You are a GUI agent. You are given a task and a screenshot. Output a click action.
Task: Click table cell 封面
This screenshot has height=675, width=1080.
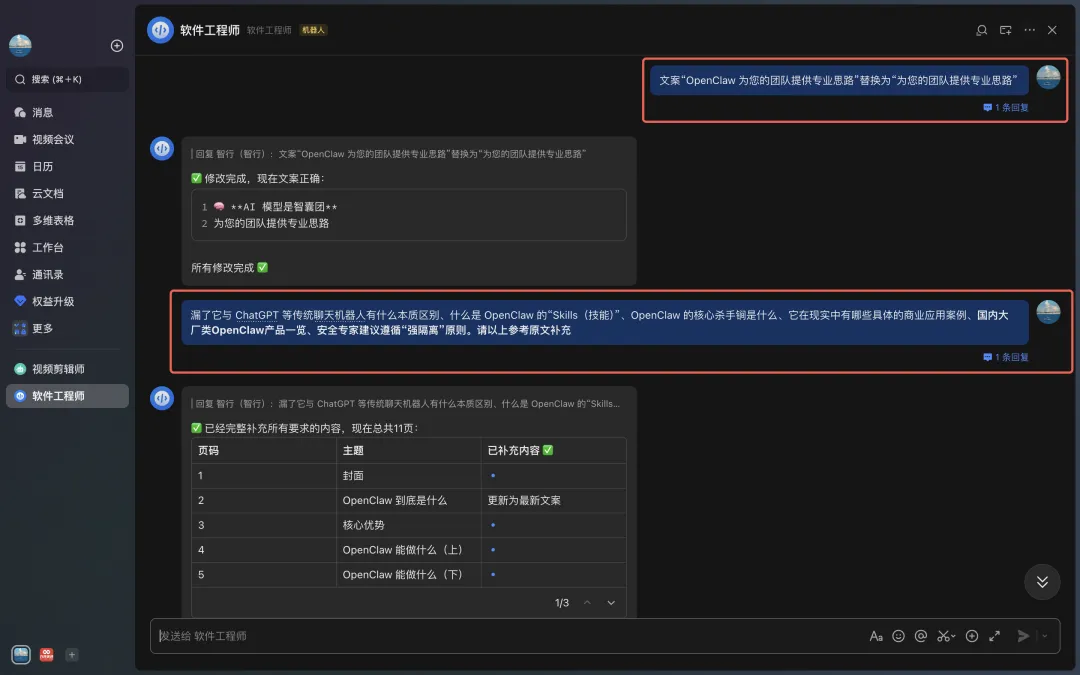[408, 476]
